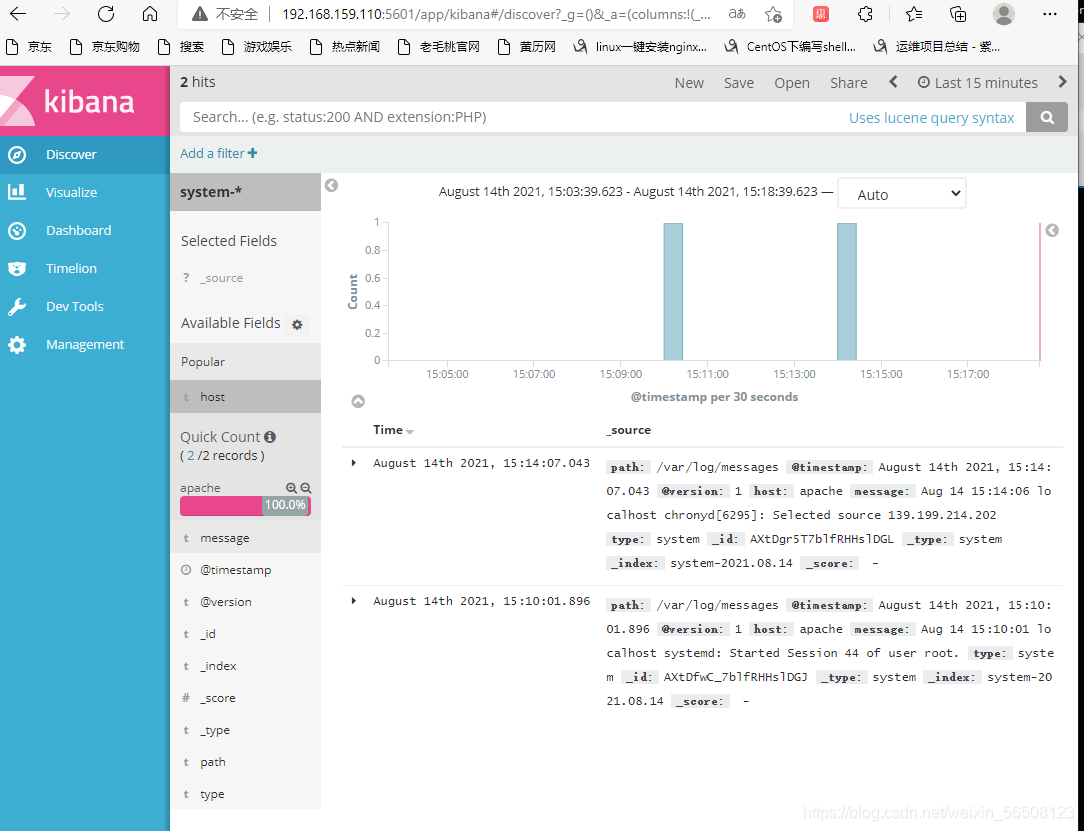The image size is (1084, 831).
Task: Click the Uses lucene query syntax link
Action: click(931, 118)
